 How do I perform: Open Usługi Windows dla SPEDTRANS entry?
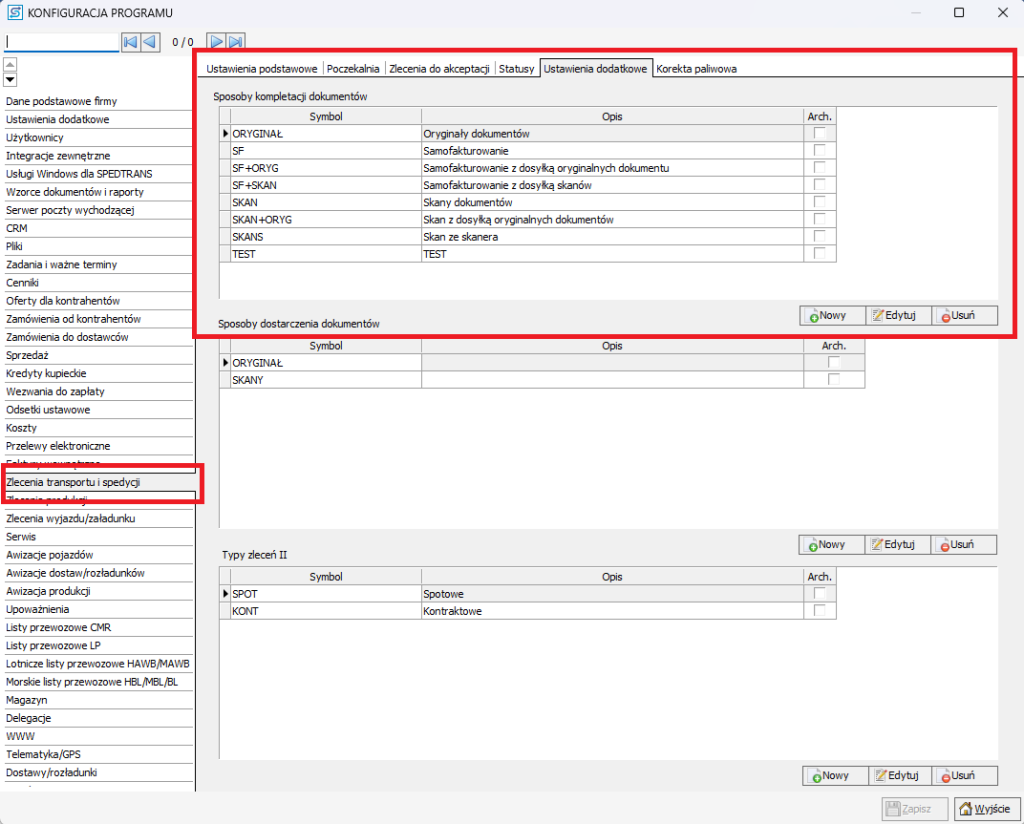(x=98, y=174)
